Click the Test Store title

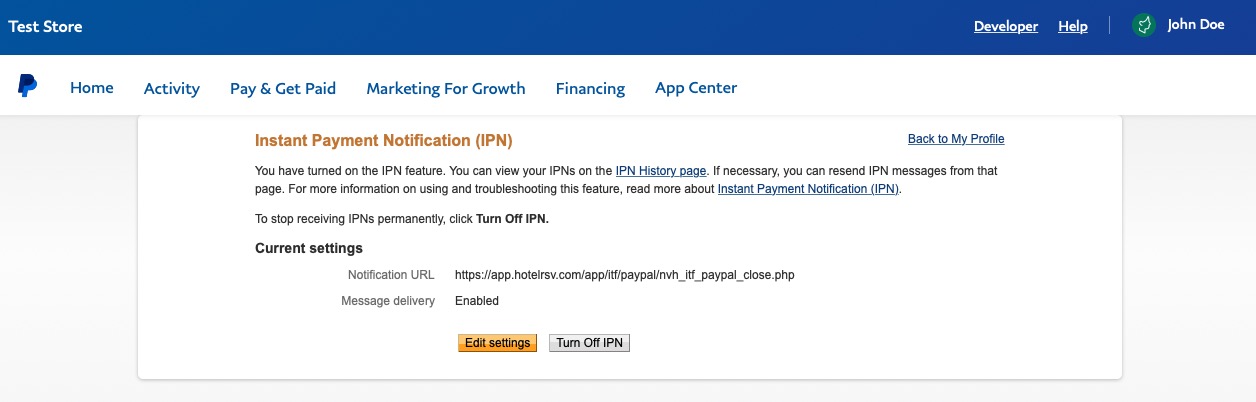46,26
